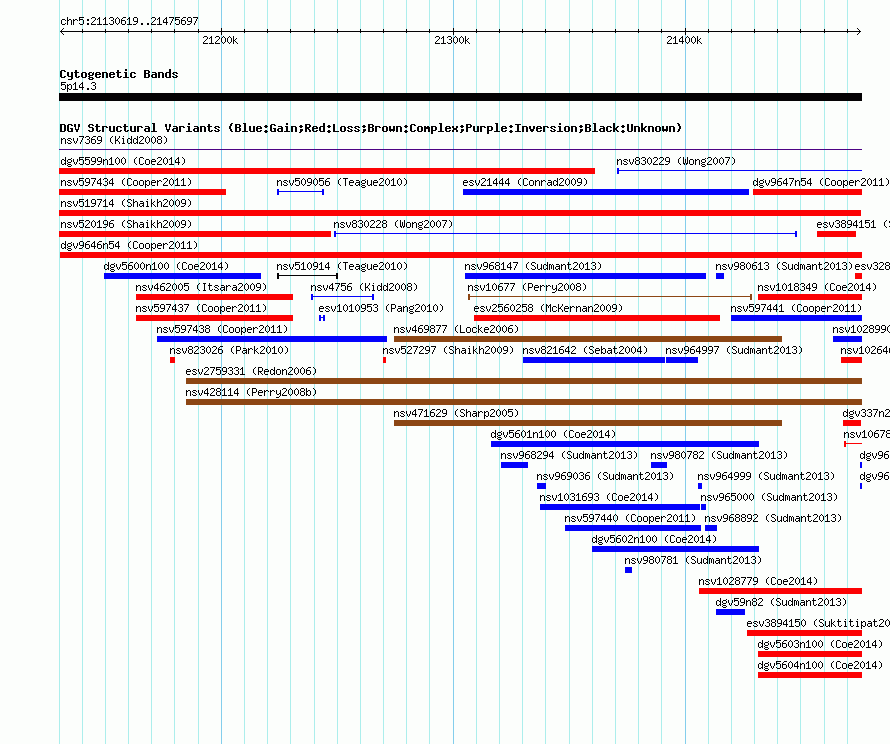Screen dimensions: 890x744
Task: Click the nsv965000 (Sudmant2013) label
Action: pos(769,497)
